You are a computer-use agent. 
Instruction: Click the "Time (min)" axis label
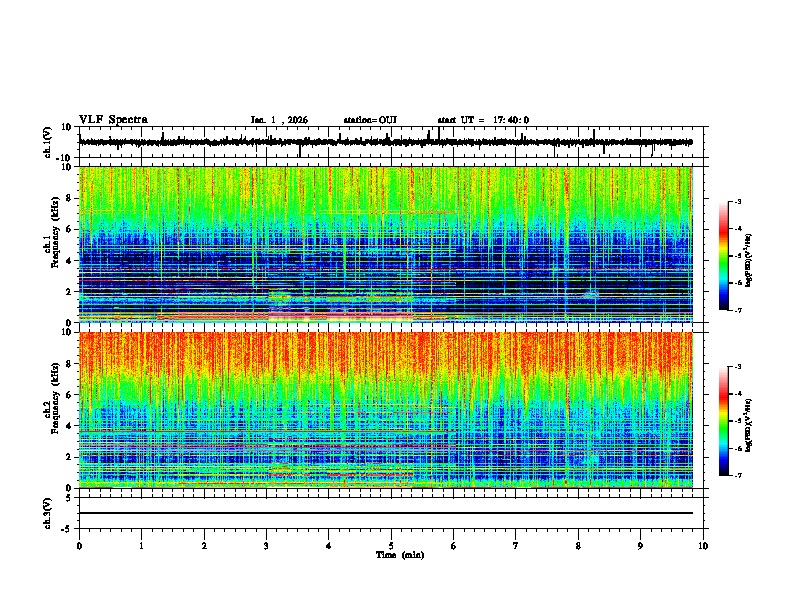400,555
